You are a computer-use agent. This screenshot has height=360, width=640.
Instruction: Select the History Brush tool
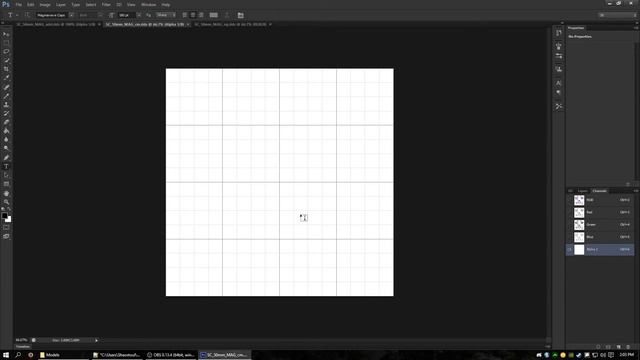[x=6, y=113]
